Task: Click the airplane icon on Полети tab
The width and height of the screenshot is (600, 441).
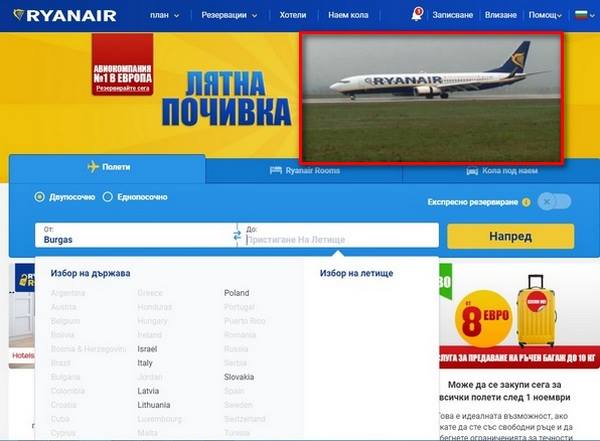Action: click(93, 167)
